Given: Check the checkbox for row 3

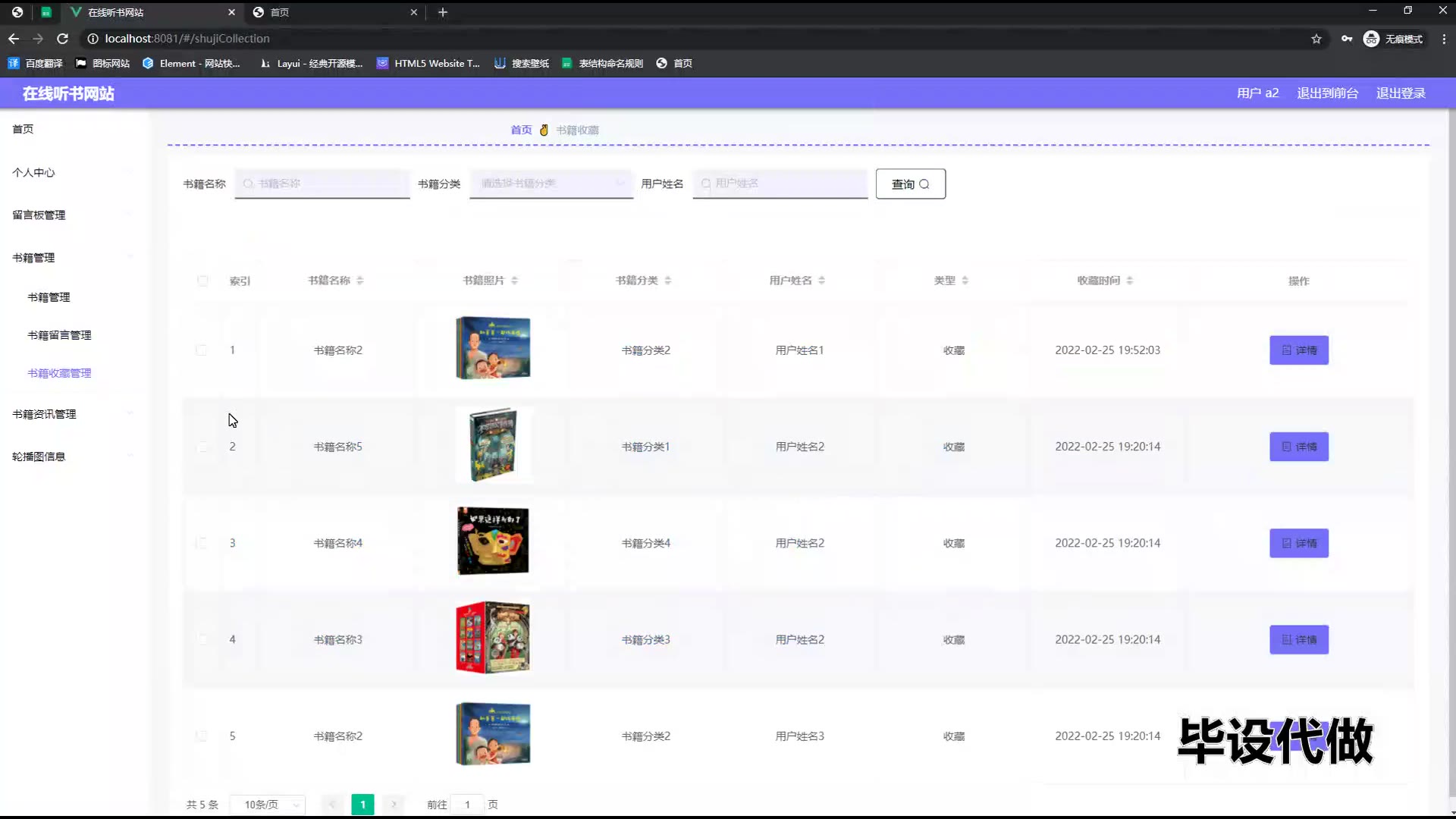Looking at the screenshot, I should (201, 543).
